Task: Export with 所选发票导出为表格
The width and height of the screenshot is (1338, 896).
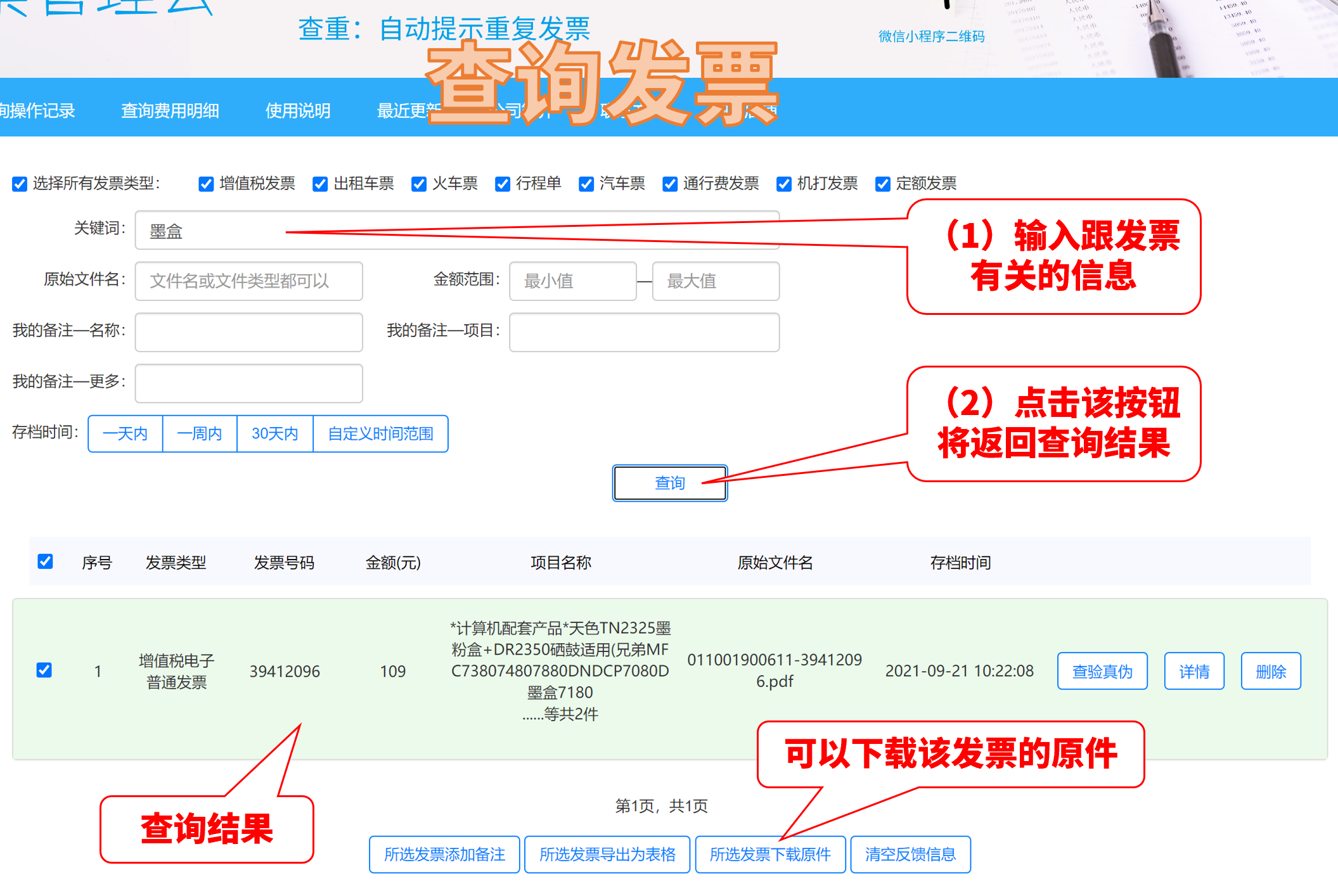Action: tap(607, 855)
